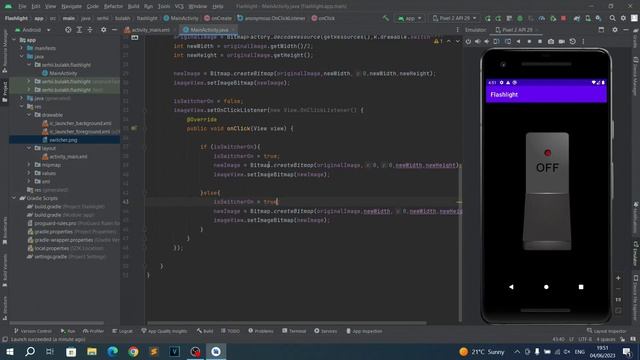Open App Inspection tool window

364,331
